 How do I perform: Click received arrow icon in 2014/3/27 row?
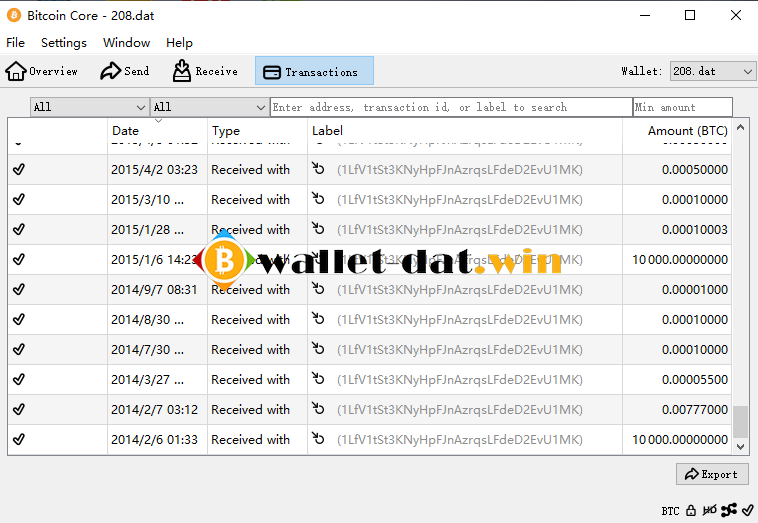pos(318,378)
